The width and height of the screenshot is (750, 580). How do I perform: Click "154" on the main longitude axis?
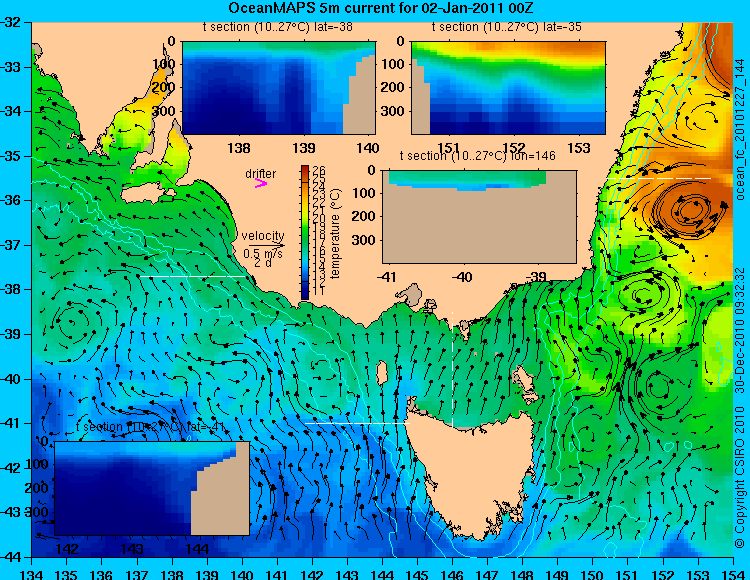point(733,574)
